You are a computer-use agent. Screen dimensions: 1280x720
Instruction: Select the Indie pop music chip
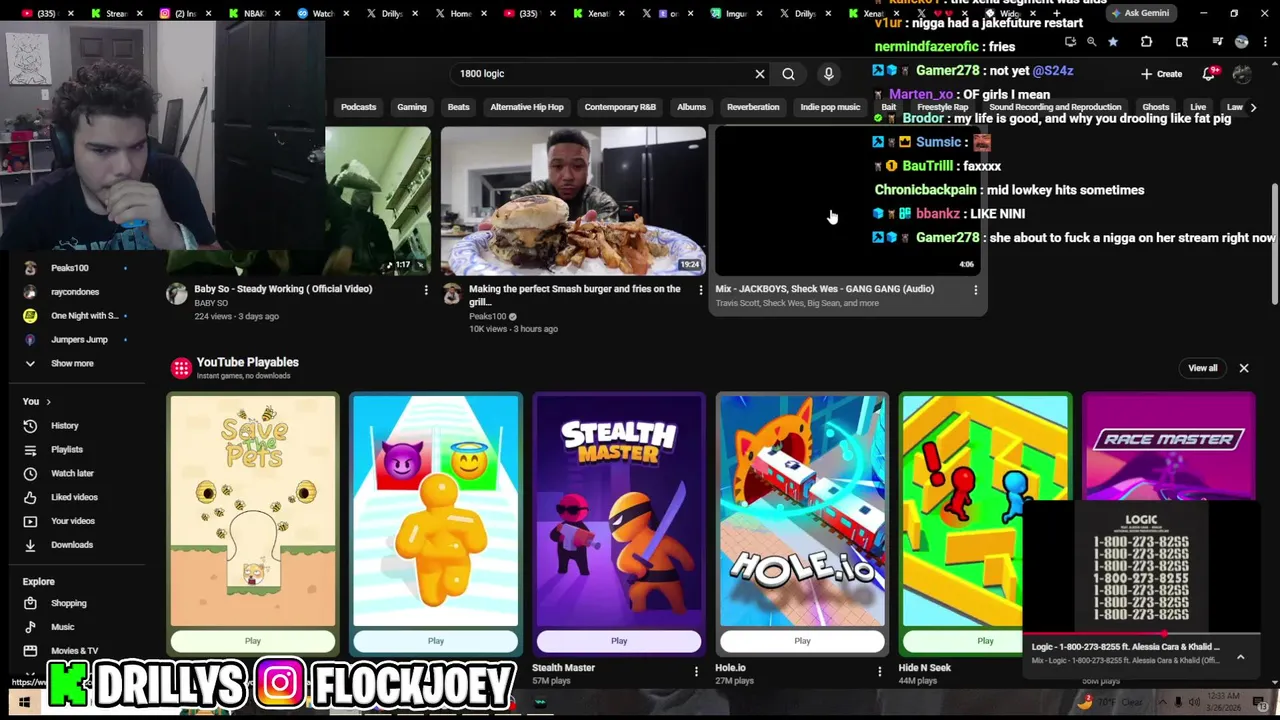pos(830,107)
